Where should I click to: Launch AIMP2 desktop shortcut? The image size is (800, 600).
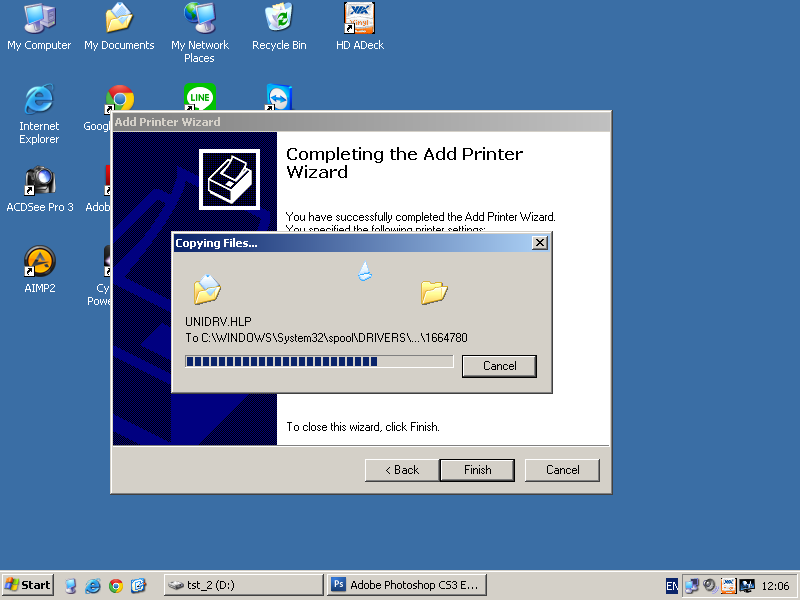(39, 270)
